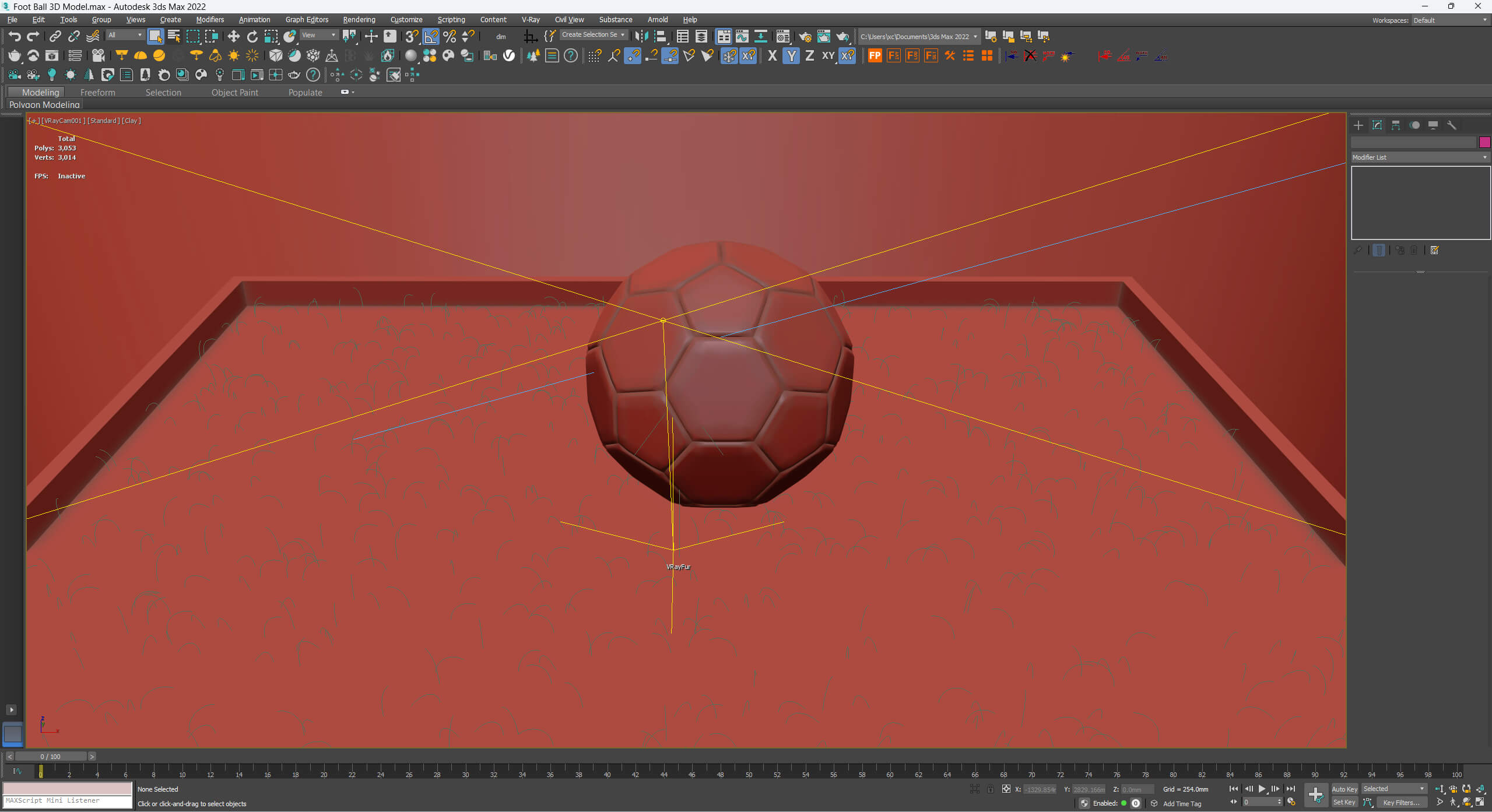Click Add Time Tag
Viewport: 1492px width, 812px height.
(x=1182, y=803)
